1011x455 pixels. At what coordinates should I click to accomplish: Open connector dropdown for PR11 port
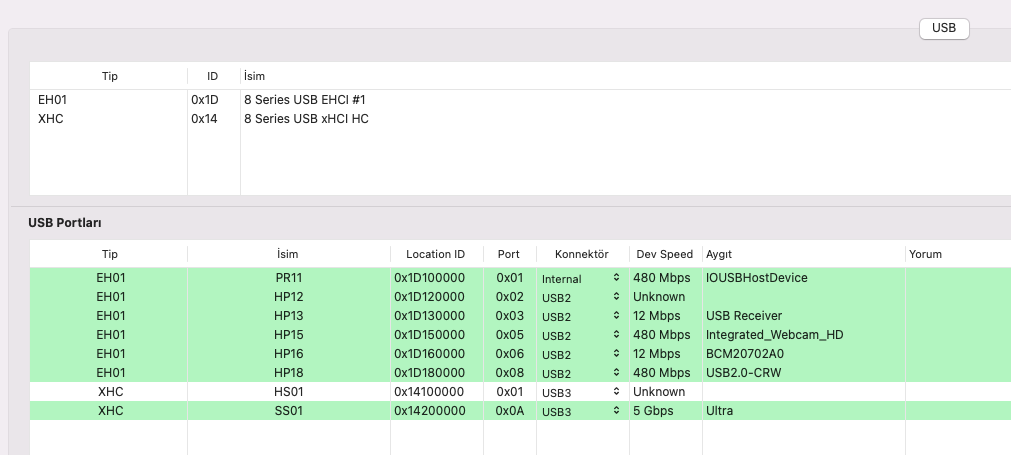point(582,278)
